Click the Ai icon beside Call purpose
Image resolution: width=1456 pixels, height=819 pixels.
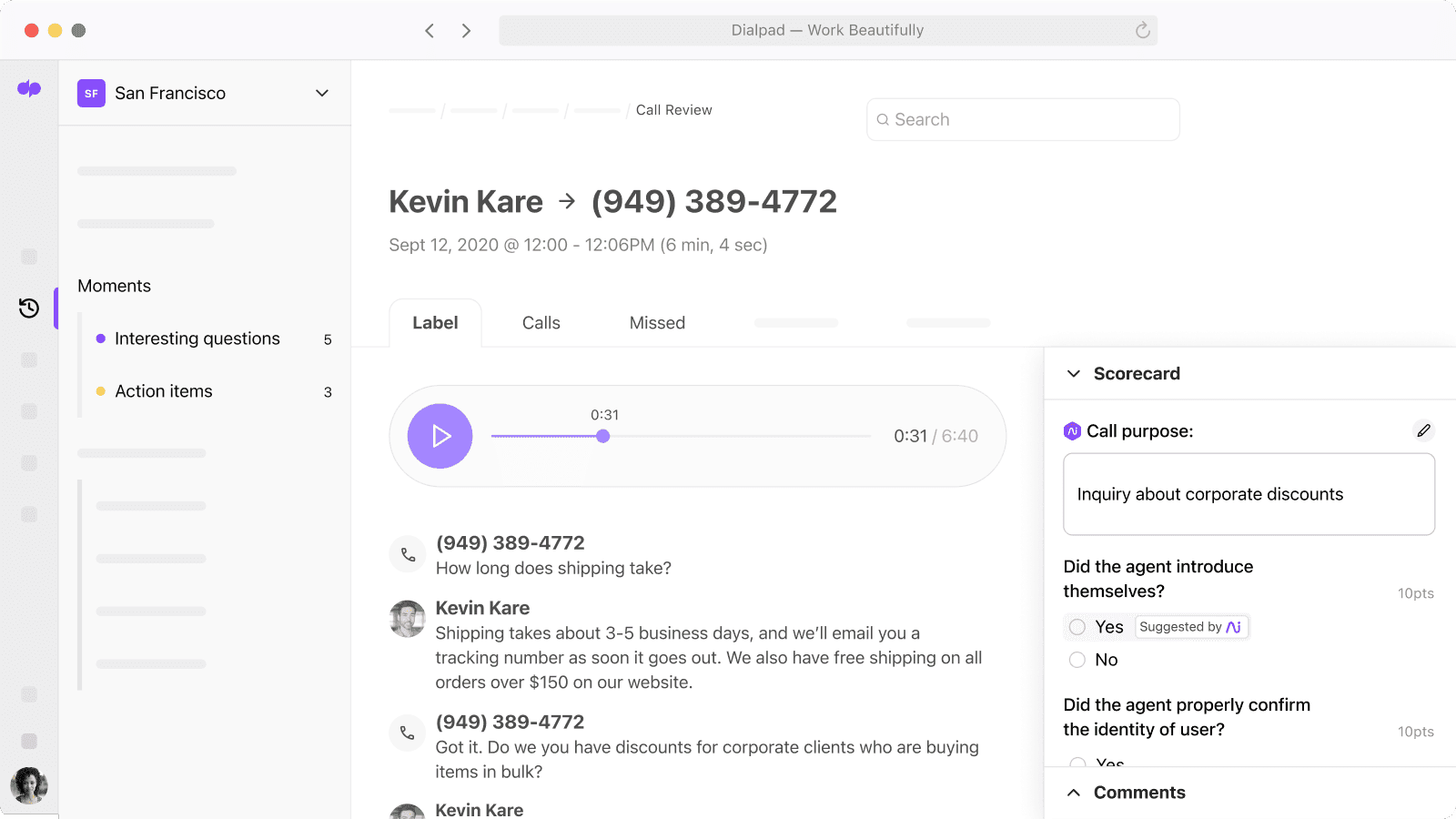(1072, 430)
